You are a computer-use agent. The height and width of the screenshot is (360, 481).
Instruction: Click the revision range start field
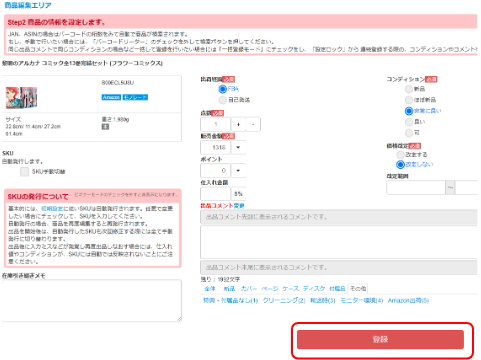416,188
